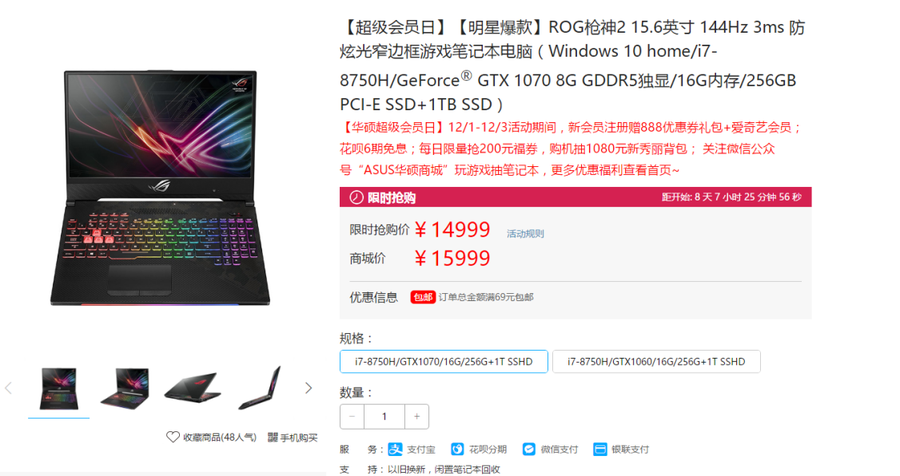Click the main ROG laptop product image

(160, 188)
